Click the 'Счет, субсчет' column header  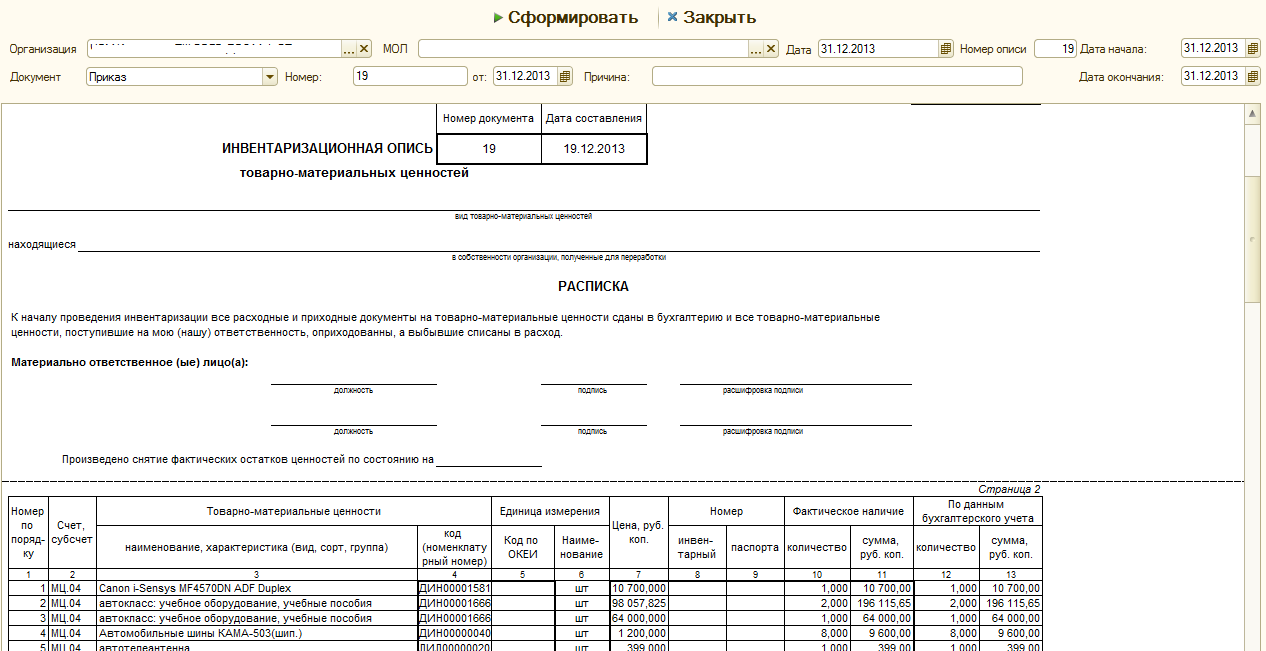pos(72,533)
